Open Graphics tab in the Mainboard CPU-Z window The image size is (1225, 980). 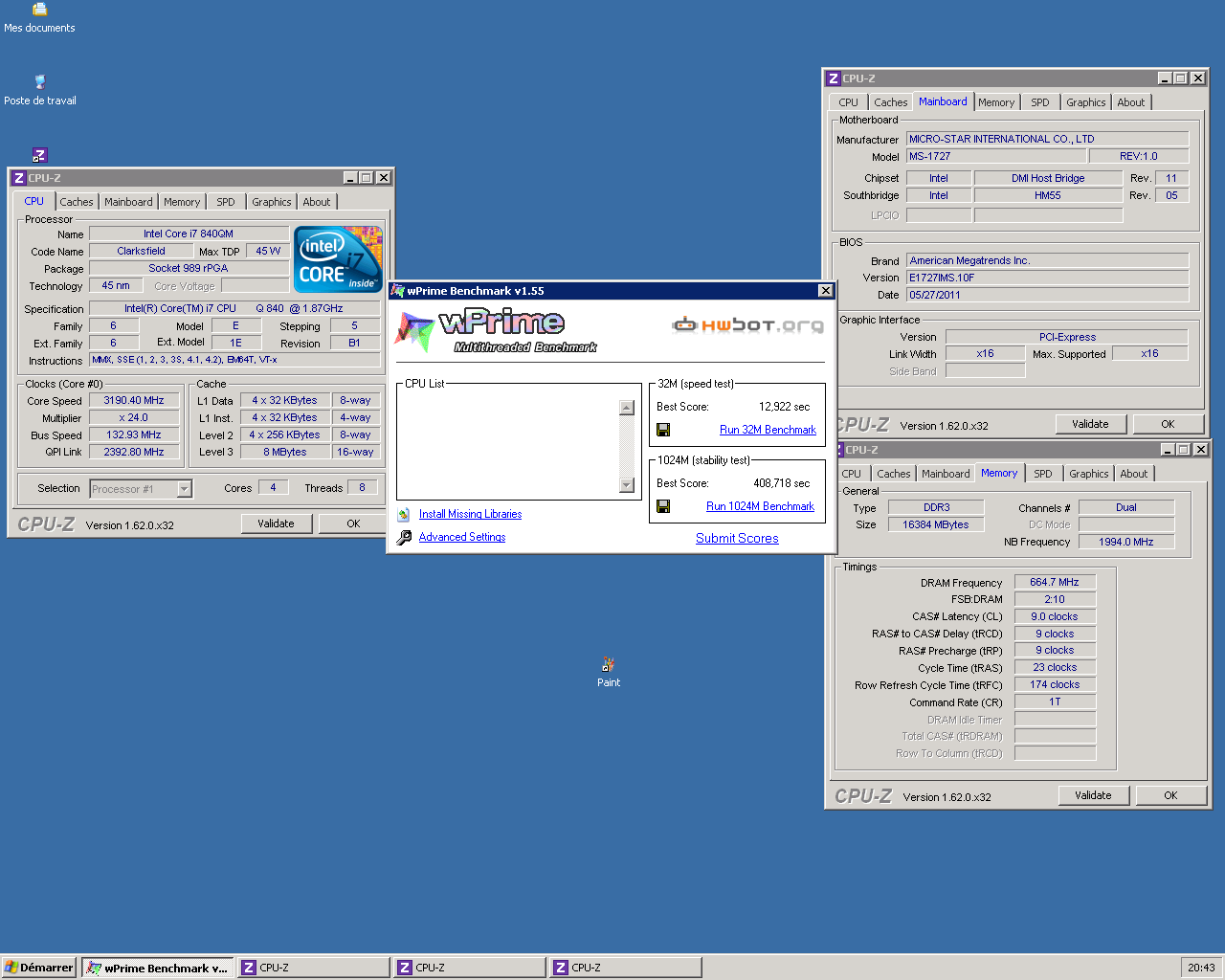tap(1086, 102)
